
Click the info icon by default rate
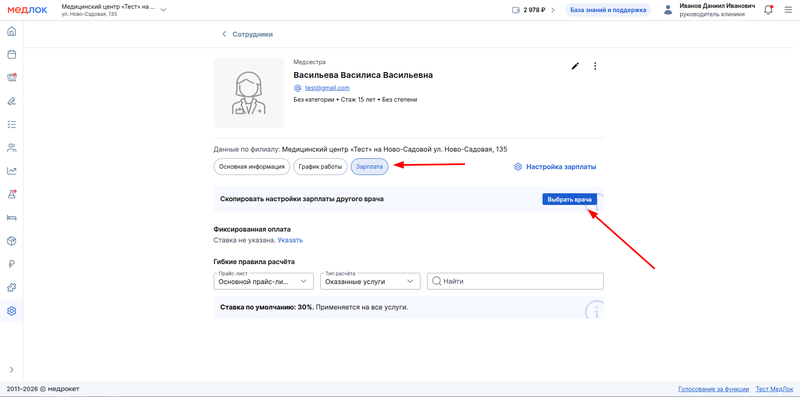coord(594,309)
